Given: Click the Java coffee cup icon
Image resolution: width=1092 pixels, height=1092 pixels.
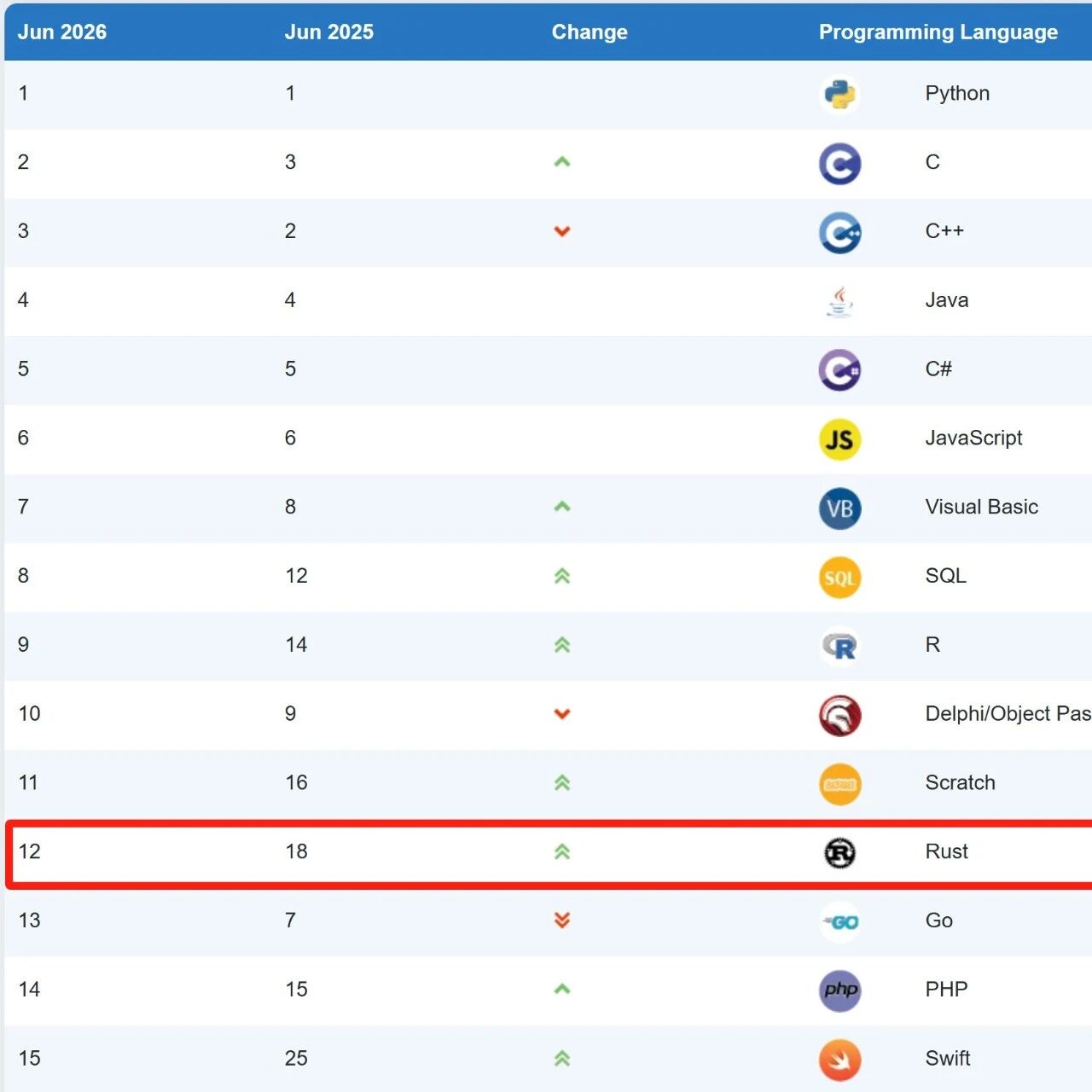Looking at the screenshot, I should click(x=839, y=301).
